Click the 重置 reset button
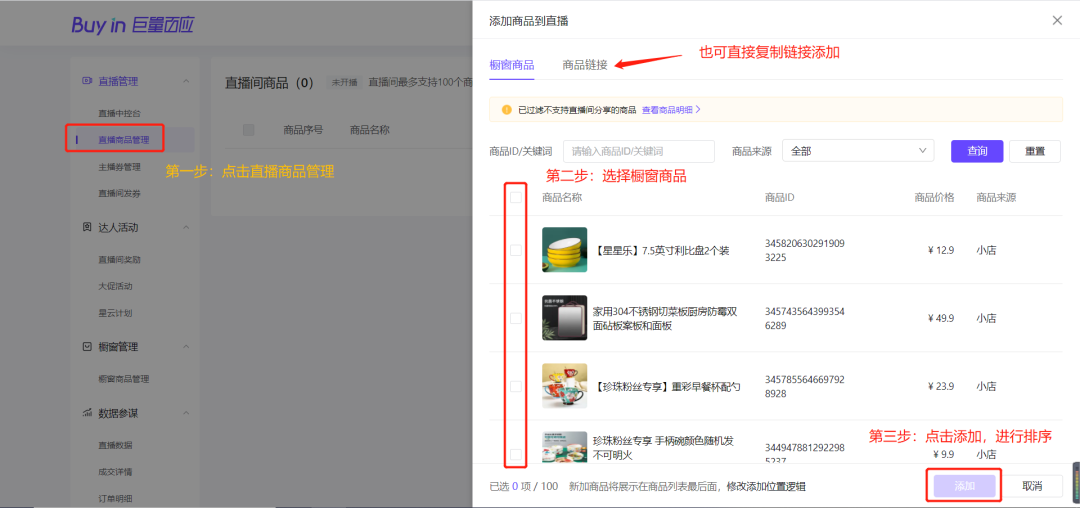 coord(1035,151)
